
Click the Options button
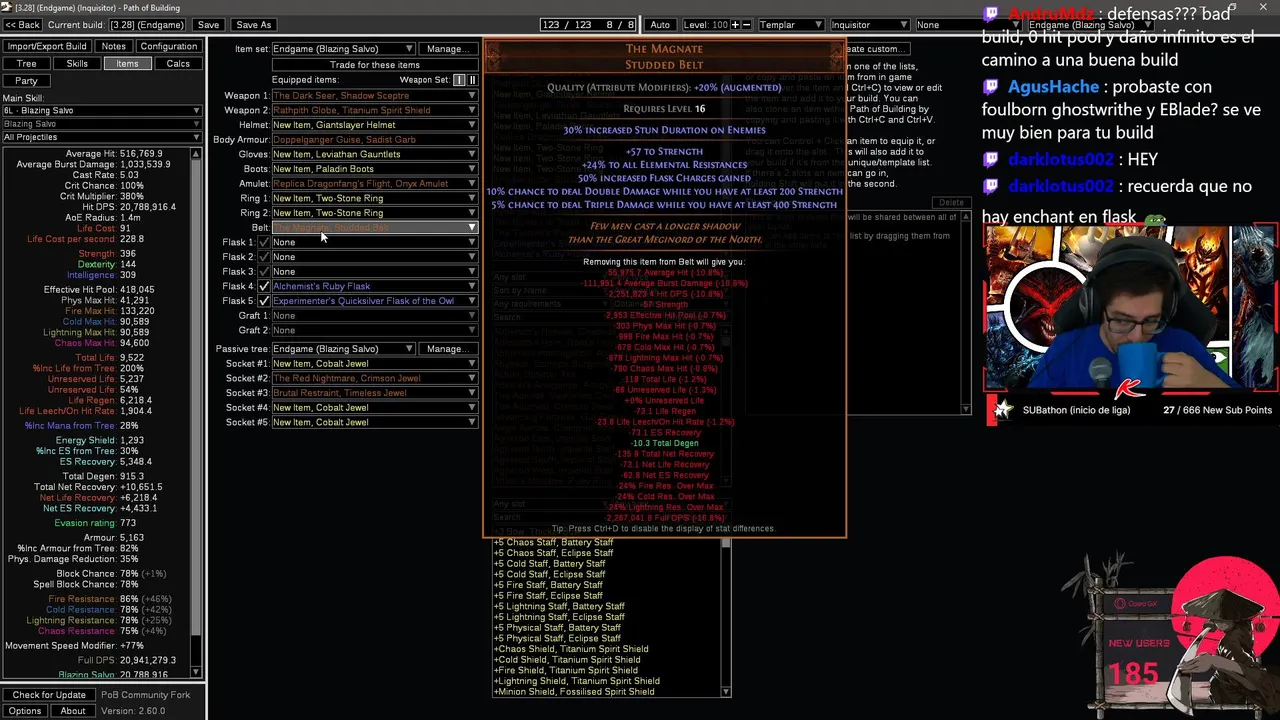pyautogui.click(x=25, y=711)
